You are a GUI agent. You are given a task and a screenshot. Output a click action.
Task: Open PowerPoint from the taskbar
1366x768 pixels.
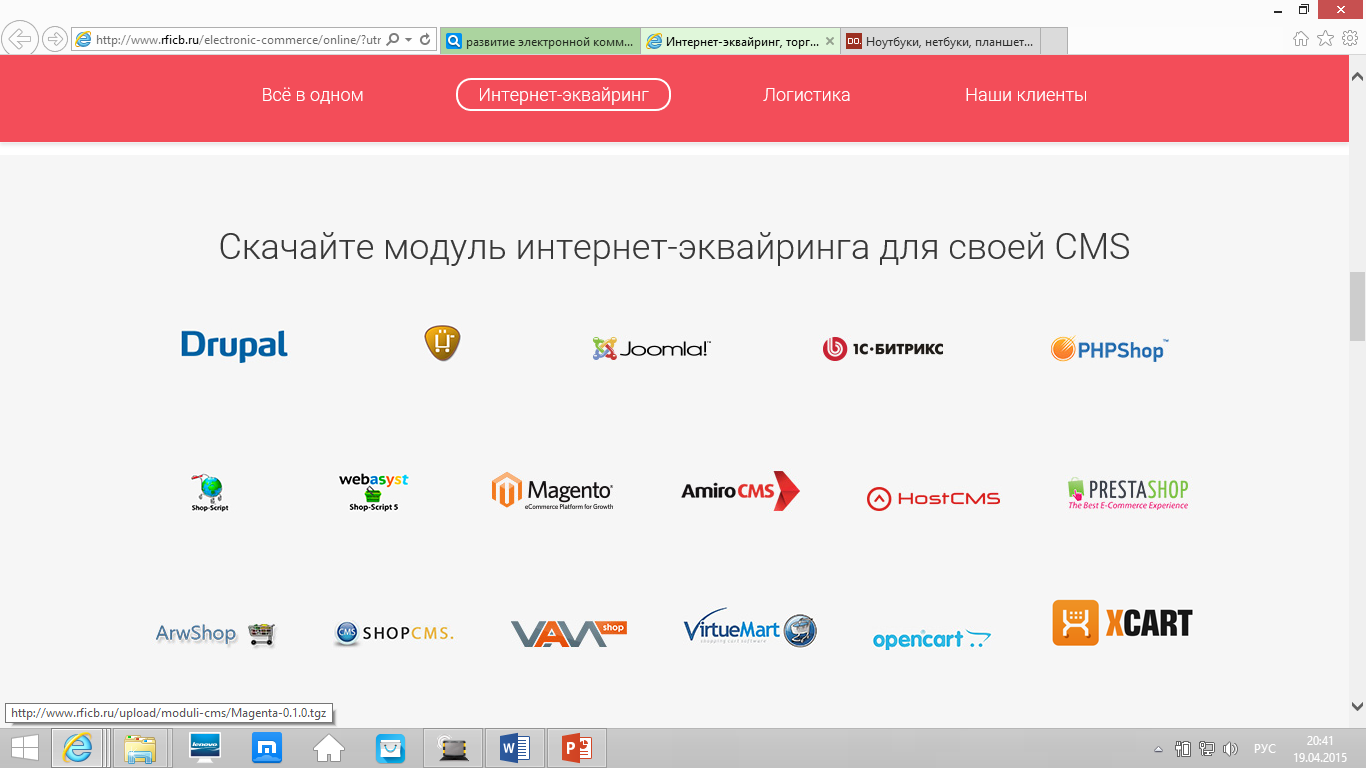(578, 748)
